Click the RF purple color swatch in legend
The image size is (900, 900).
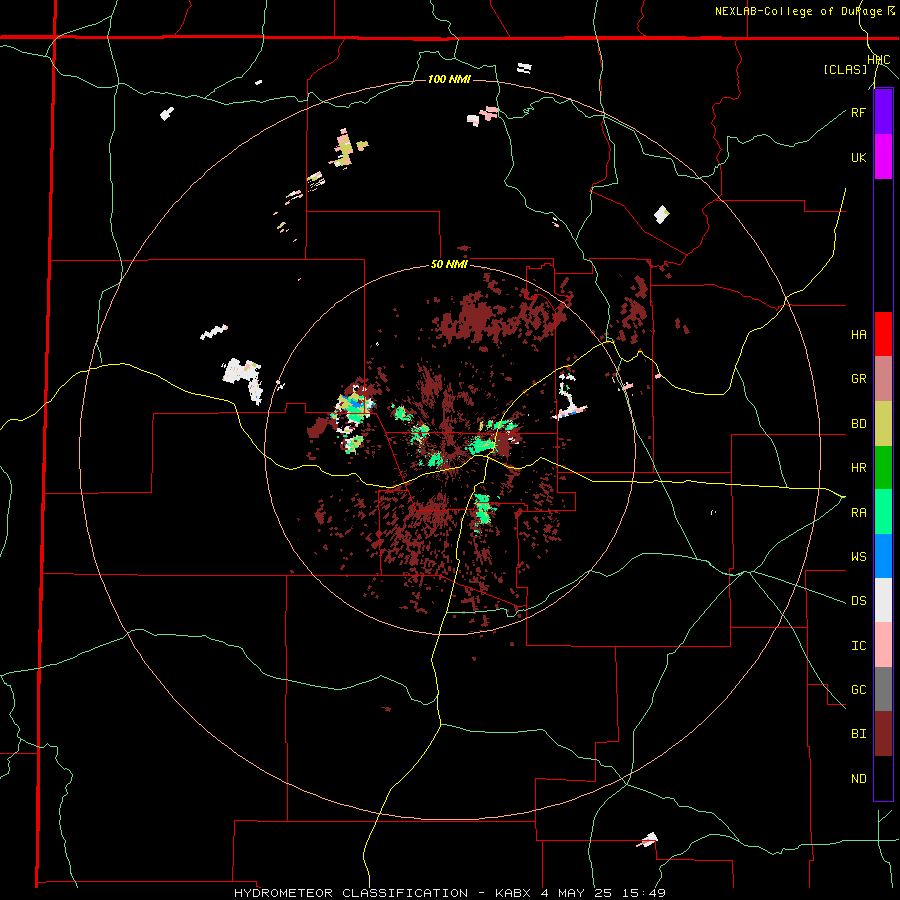883,112
